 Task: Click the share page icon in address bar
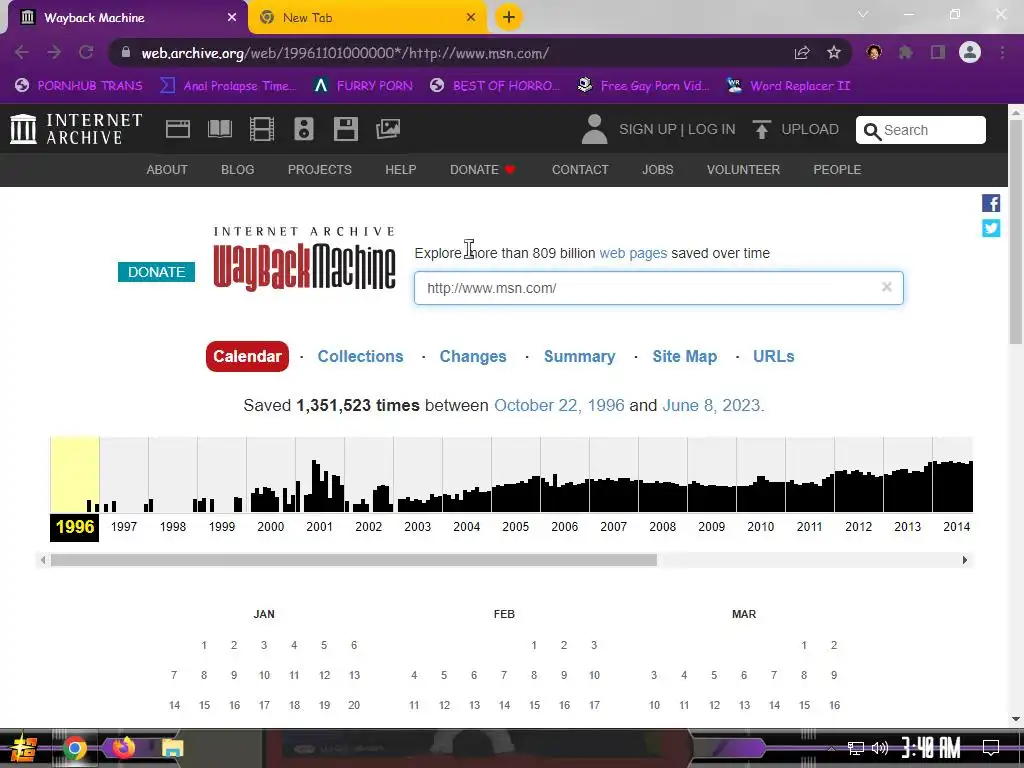pos(802,53)
